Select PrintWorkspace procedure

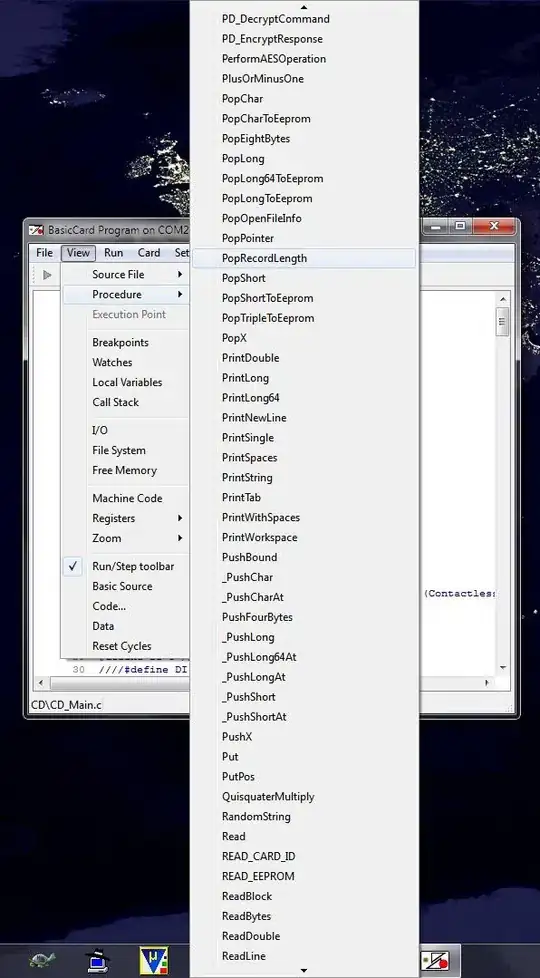304,538
